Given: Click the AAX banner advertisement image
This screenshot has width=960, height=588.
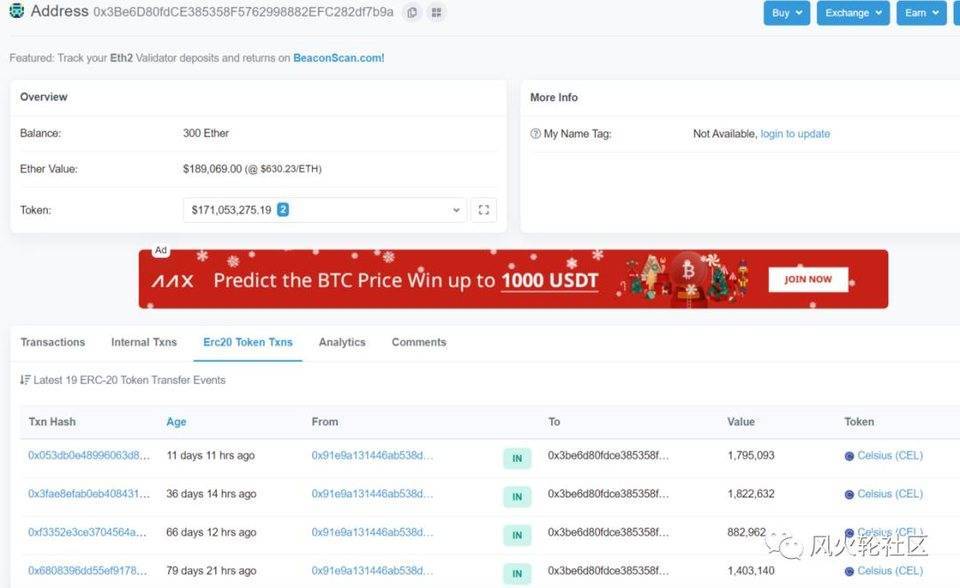Looking at the screenshot, I should [x=513, y=279].
